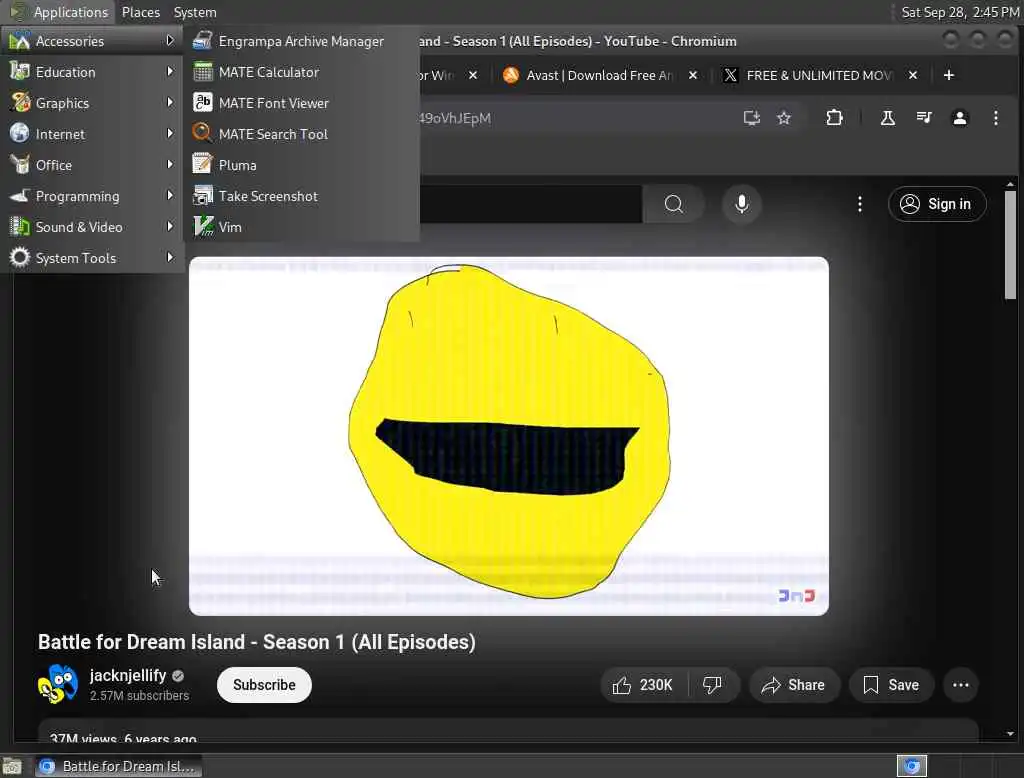Open Chromium three-dot menu
Screen dimensions: 1024x778
click(995, 118)
